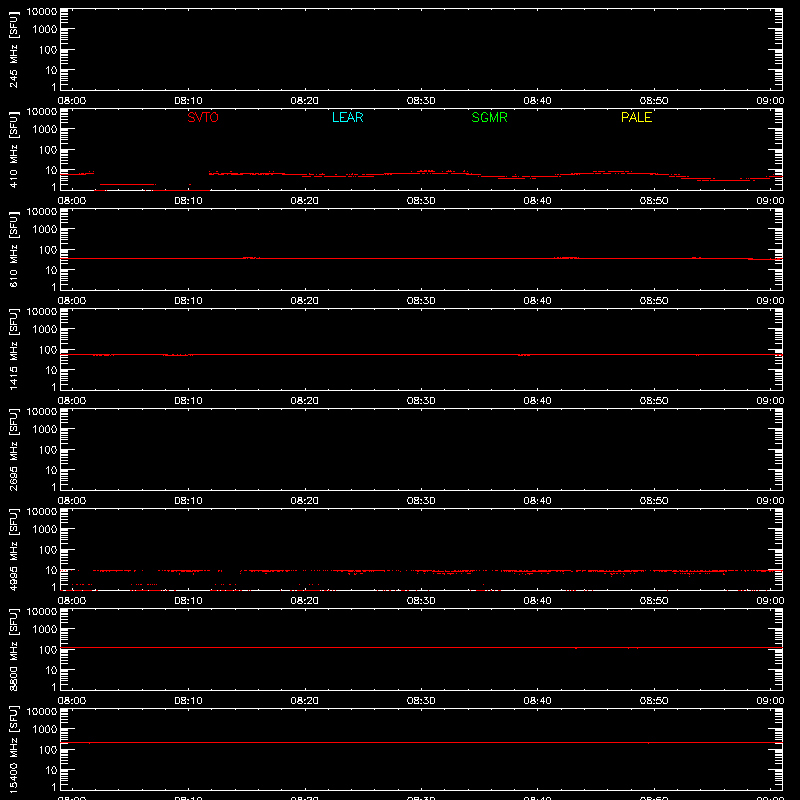Click the yellow PALE station label
Screen dimensions: 800x800
point(636,117)
